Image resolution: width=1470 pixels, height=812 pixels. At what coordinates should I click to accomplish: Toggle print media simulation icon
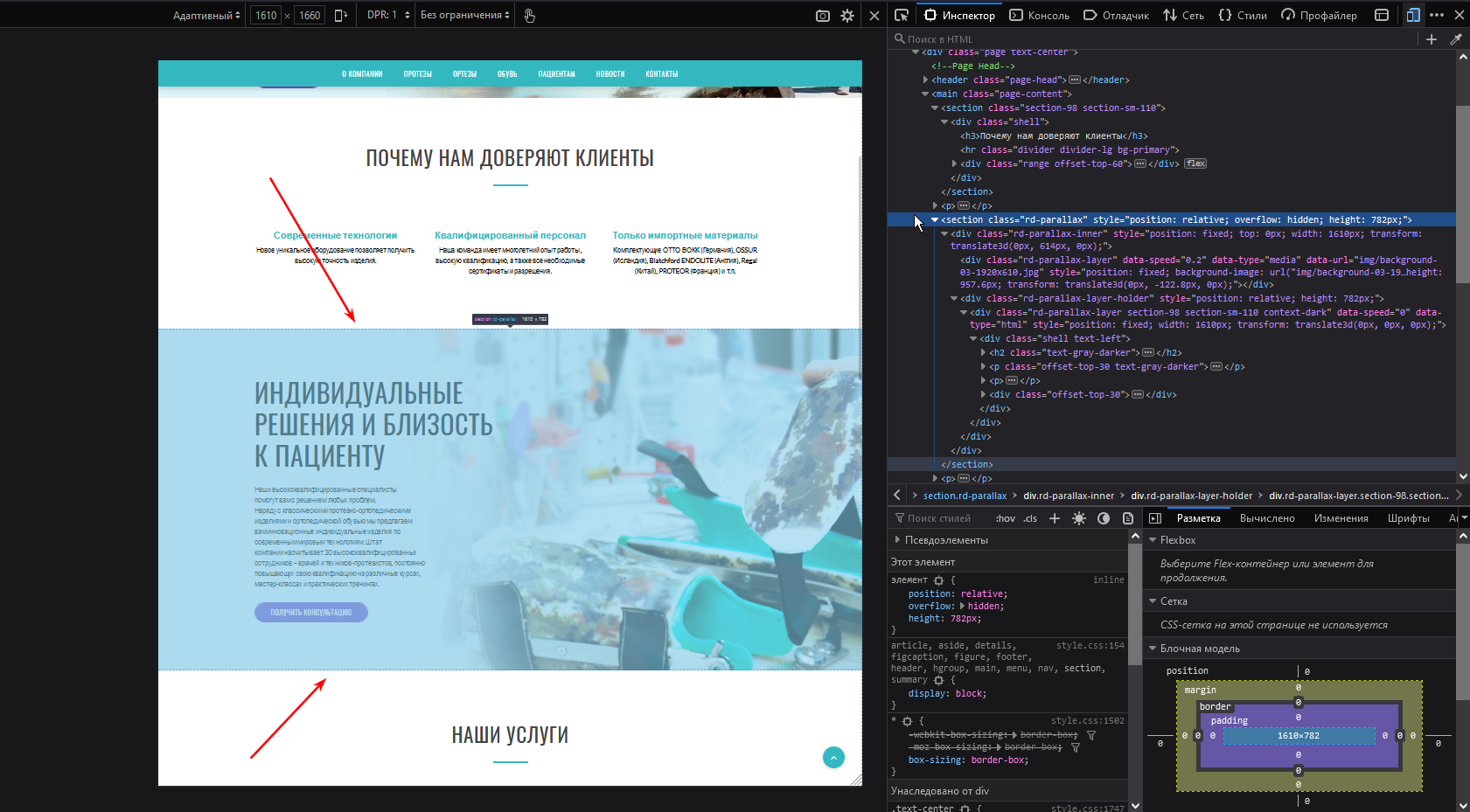(1128, 518)
